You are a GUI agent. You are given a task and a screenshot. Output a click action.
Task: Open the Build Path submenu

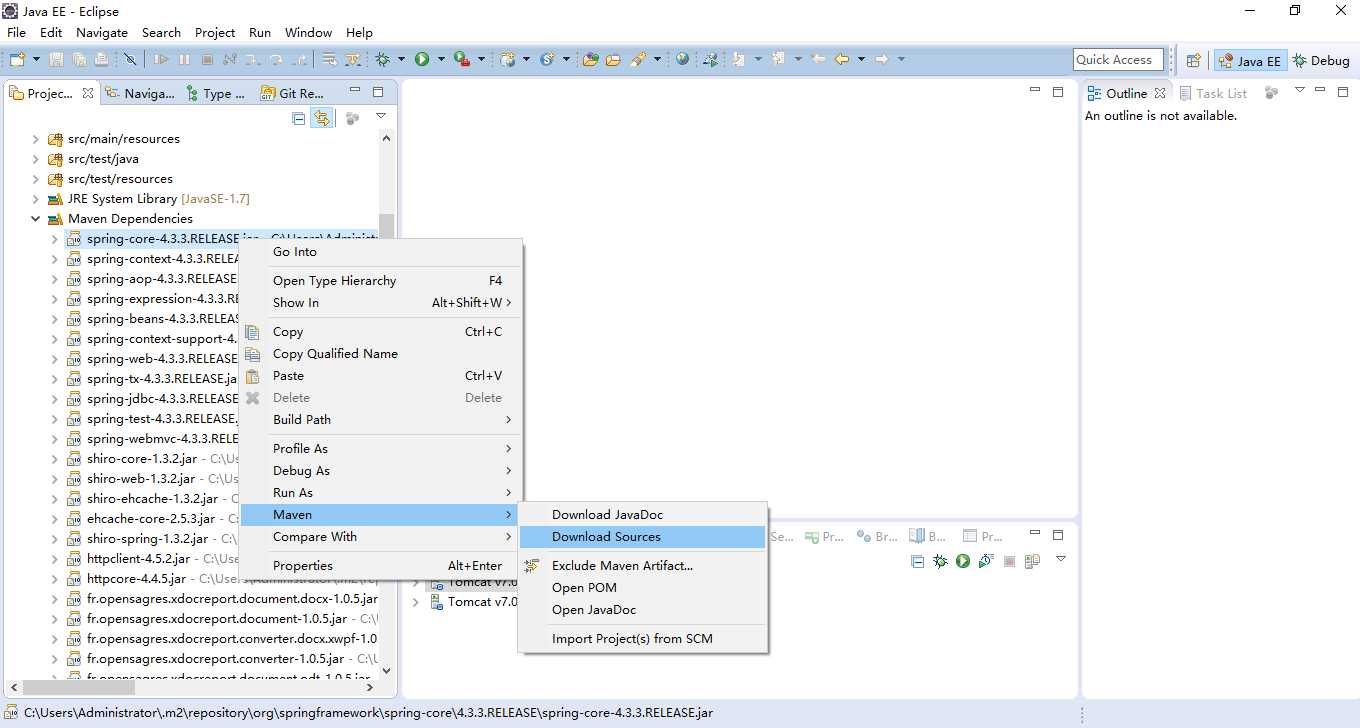tap(380, 420)
